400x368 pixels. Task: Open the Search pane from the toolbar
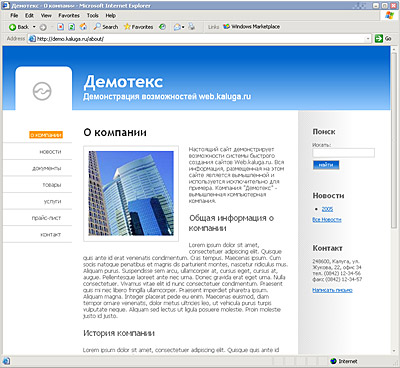click(106, 27)
